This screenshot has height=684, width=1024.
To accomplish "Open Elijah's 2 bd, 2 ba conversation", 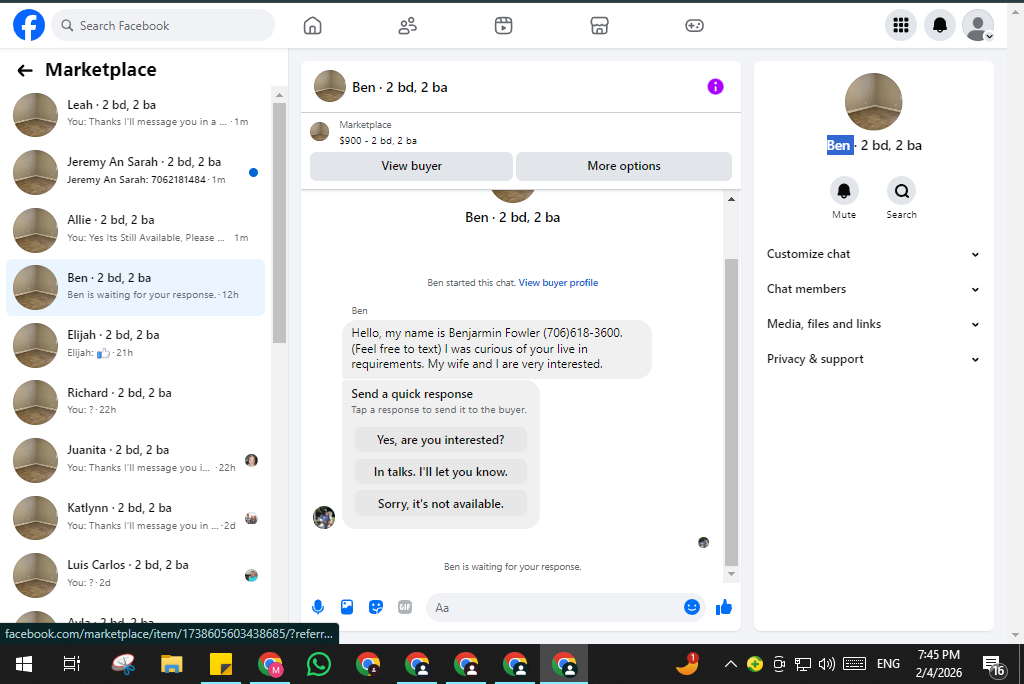I will (136, 345).
